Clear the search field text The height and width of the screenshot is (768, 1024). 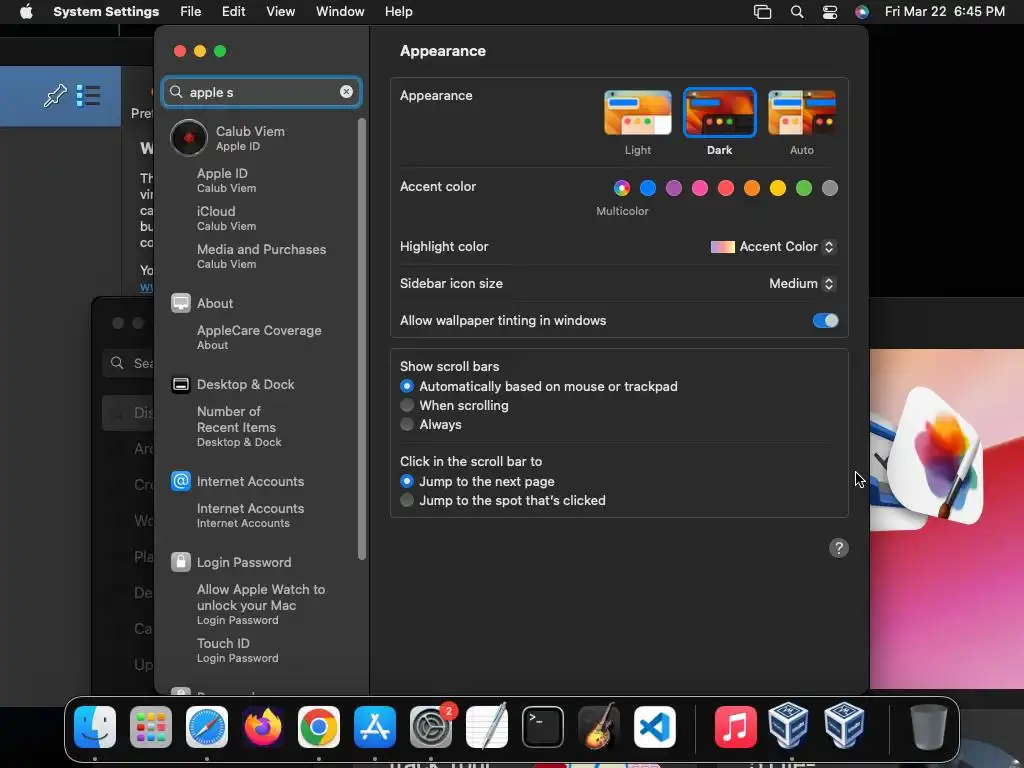(346, 91)
